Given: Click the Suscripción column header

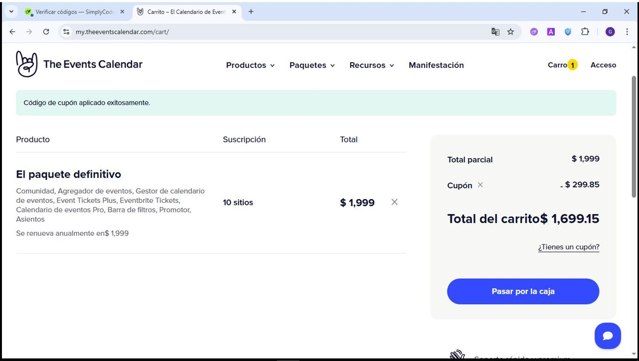Looking at the screenshot, I should tap(244, 139).
